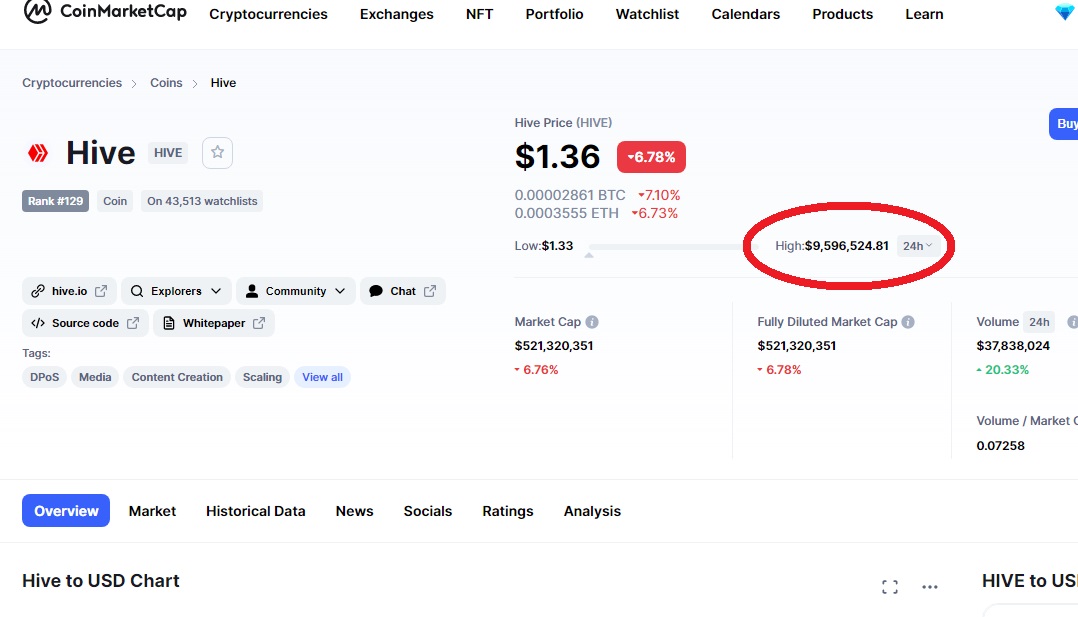Click the red Hive coin logo
The width and height of the screenshot is (1078, 617).
(x=38, y=153)
